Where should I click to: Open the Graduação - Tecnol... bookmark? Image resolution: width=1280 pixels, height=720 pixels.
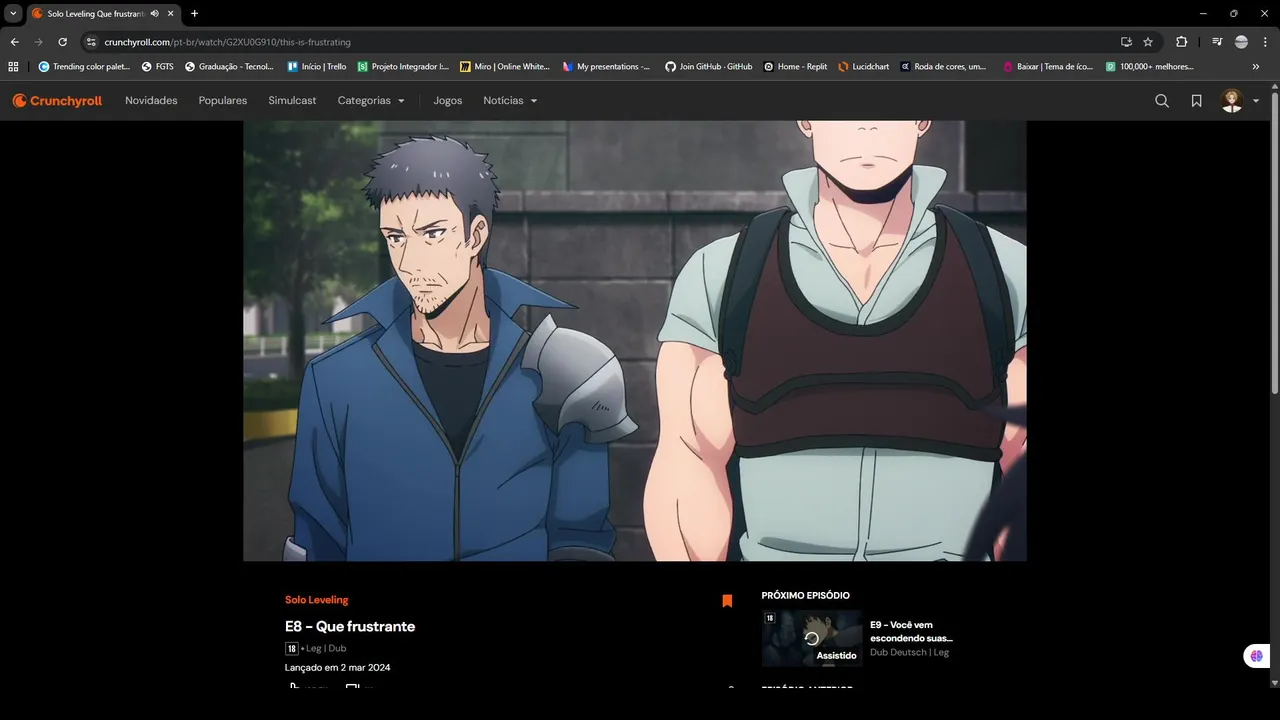pos(230,67)
